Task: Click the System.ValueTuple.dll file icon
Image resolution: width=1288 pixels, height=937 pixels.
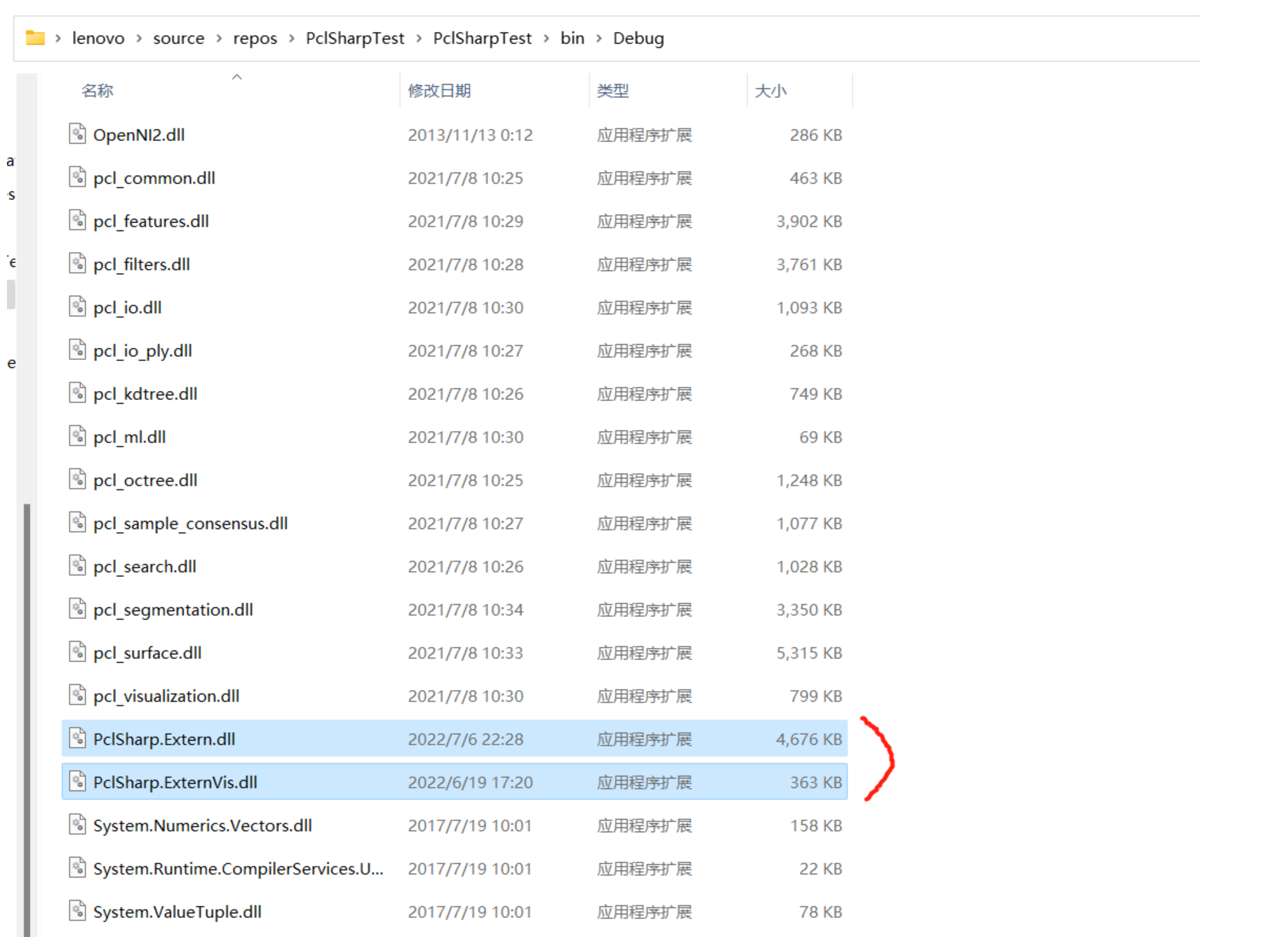Action: (x=77, y=910)
